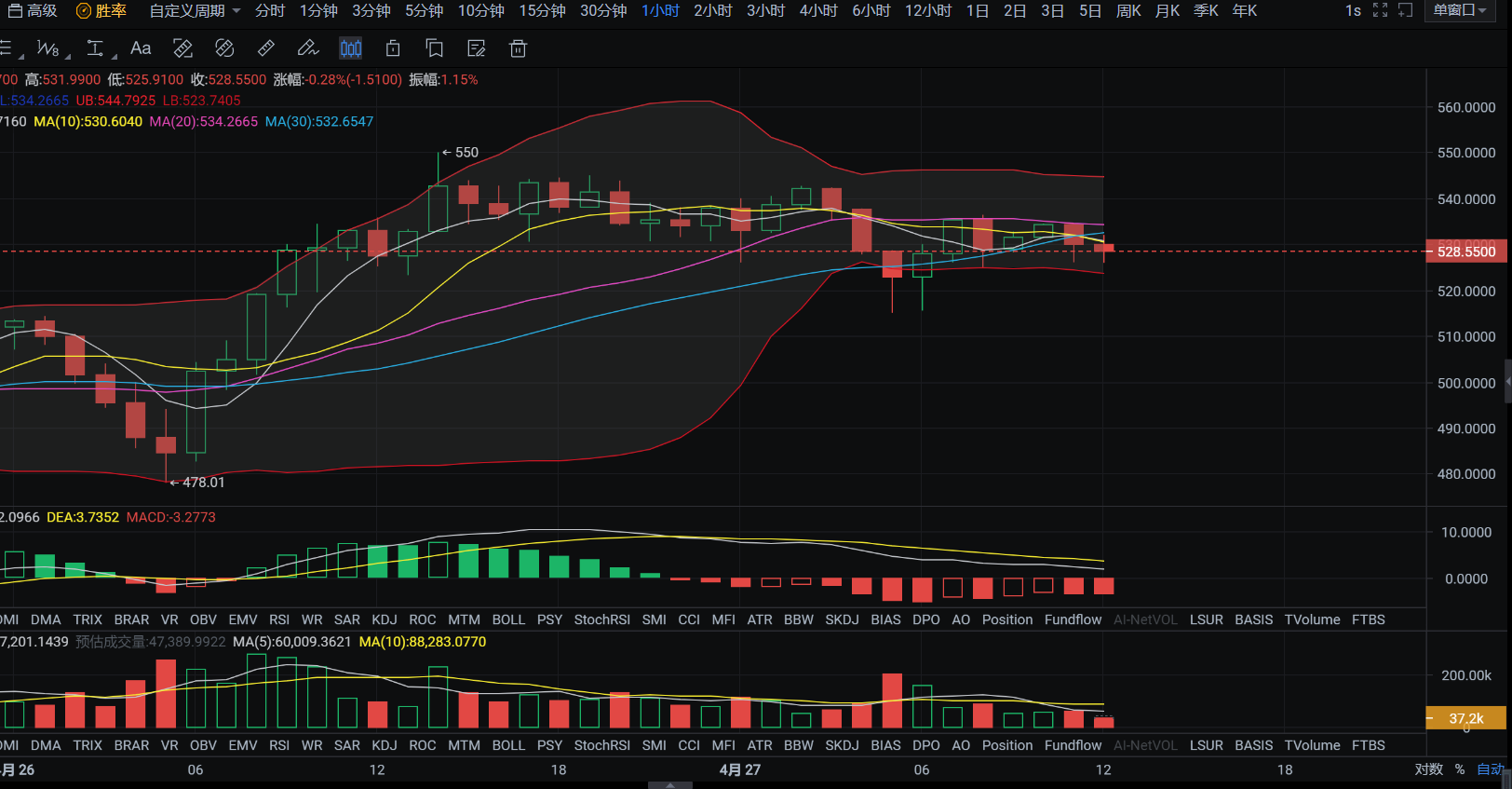Viewport: 1512px width, 789px height.
Task: Click the ruler measurement tool icon
Action: [266, 48]
